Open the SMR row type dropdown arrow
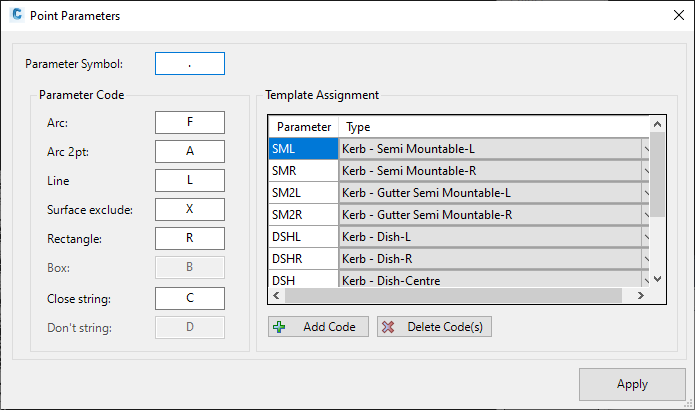Viewport: 695px width, 410px height. click(x=645, y=171)
